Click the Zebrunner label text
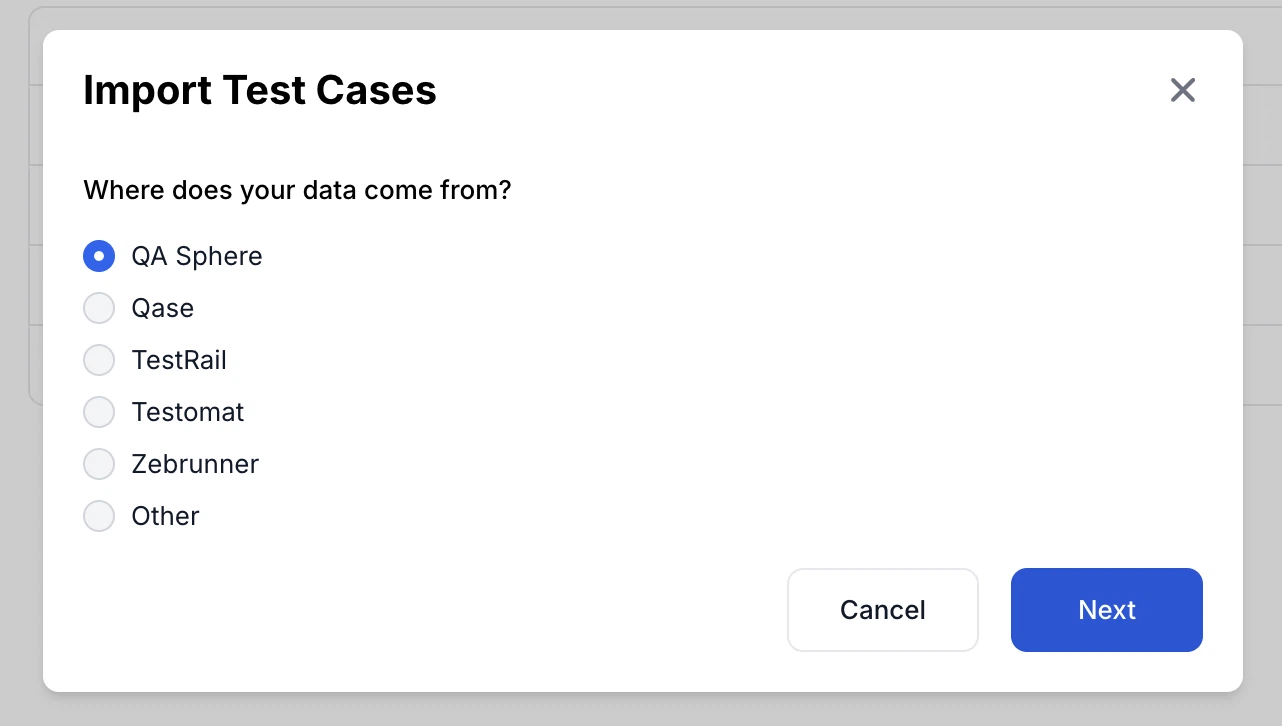 [x=195, y=464]
